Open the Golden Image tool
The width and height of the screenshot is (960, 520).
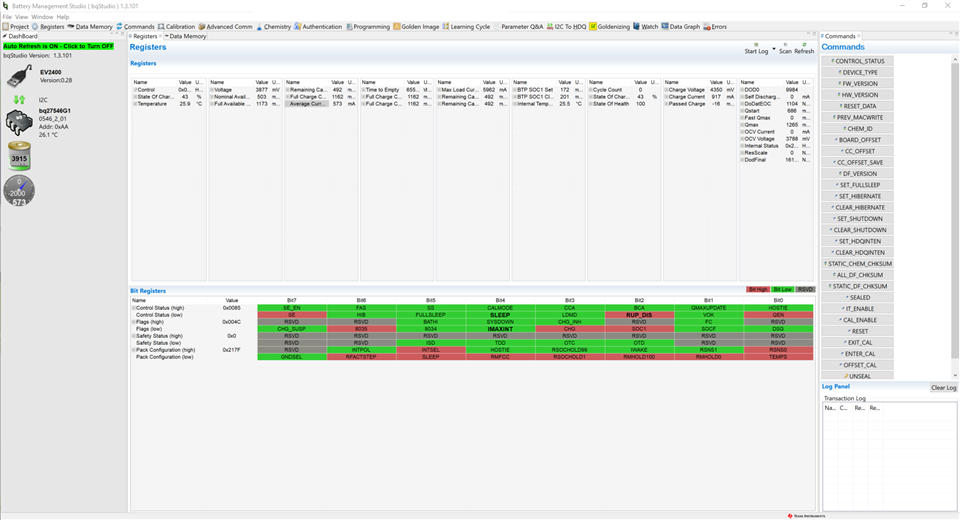coord(416,27)
